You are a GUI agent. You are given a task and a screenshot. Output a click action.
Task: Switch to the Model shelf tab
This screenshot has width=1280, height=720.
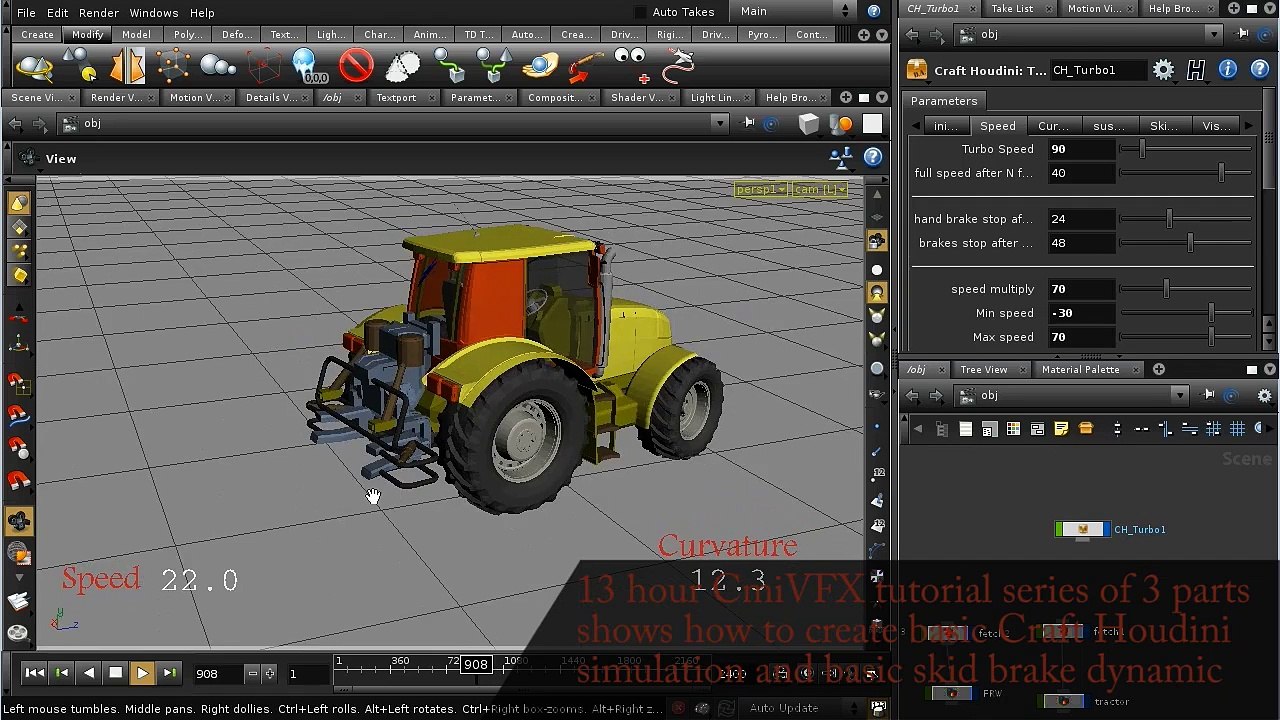(x=136, y=35)
